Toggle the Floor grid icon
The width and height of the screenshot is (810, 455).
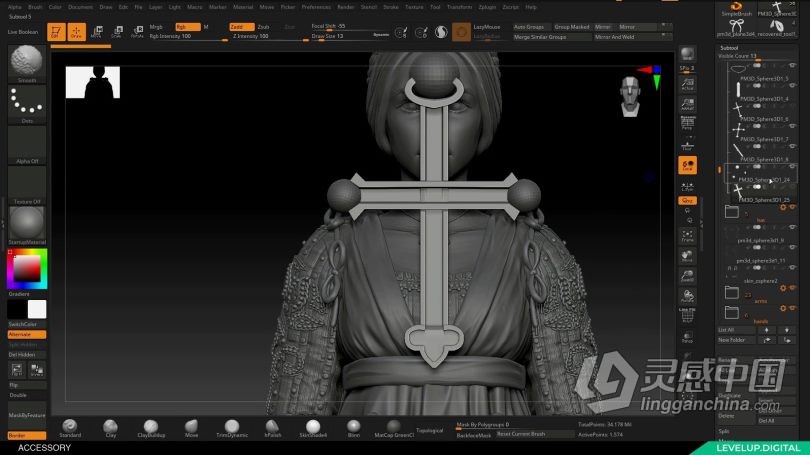pyautogui.click(x=687, y=145)
